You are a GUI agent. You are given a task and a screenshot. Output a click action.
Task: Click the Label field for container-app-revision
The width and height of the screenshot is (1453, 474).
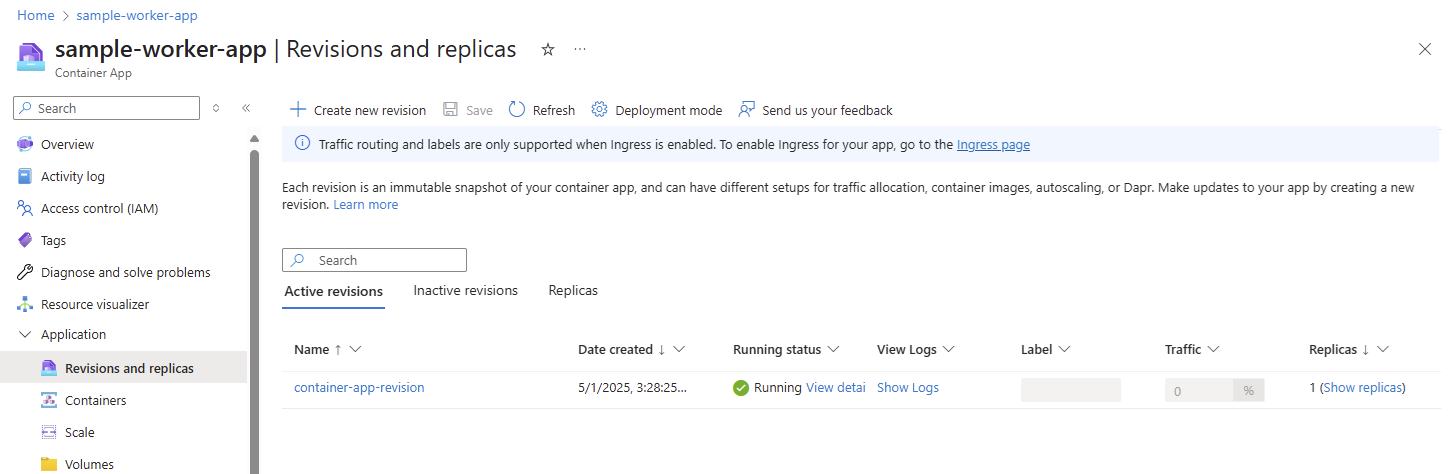point(1071,390)
